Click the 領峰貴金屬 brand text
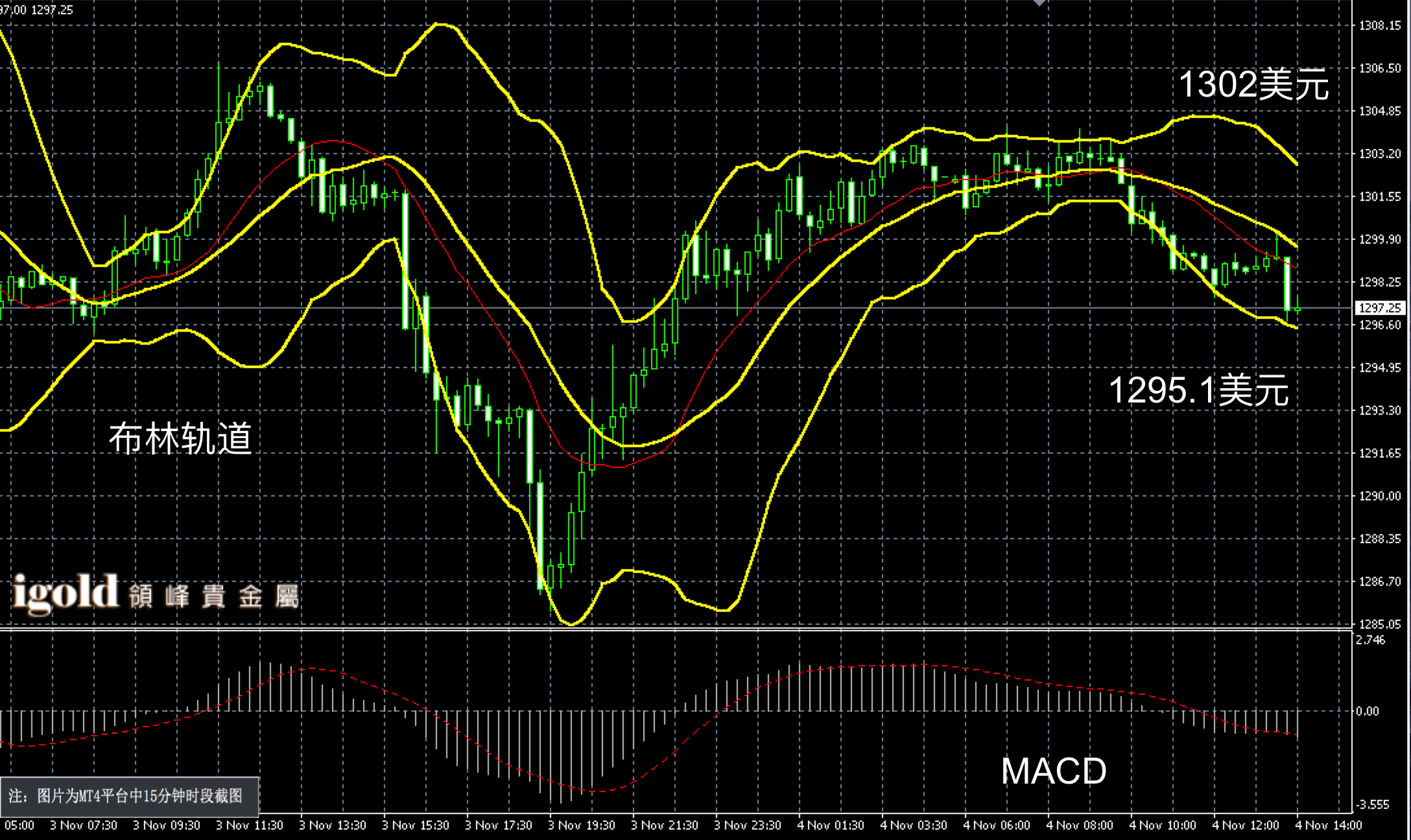The height and width of the screenshot is (840, 1411). click(x=214, y=597)
